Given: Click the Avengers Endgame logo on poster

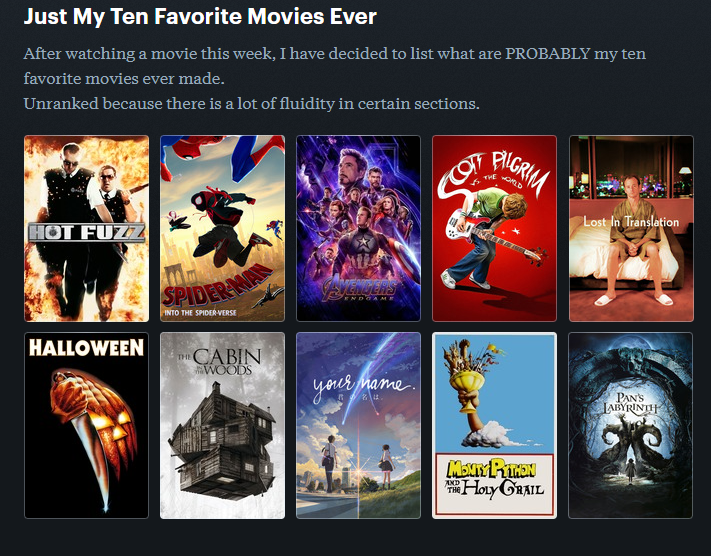Looking at the screenshot, I should (x=359, y=288).
